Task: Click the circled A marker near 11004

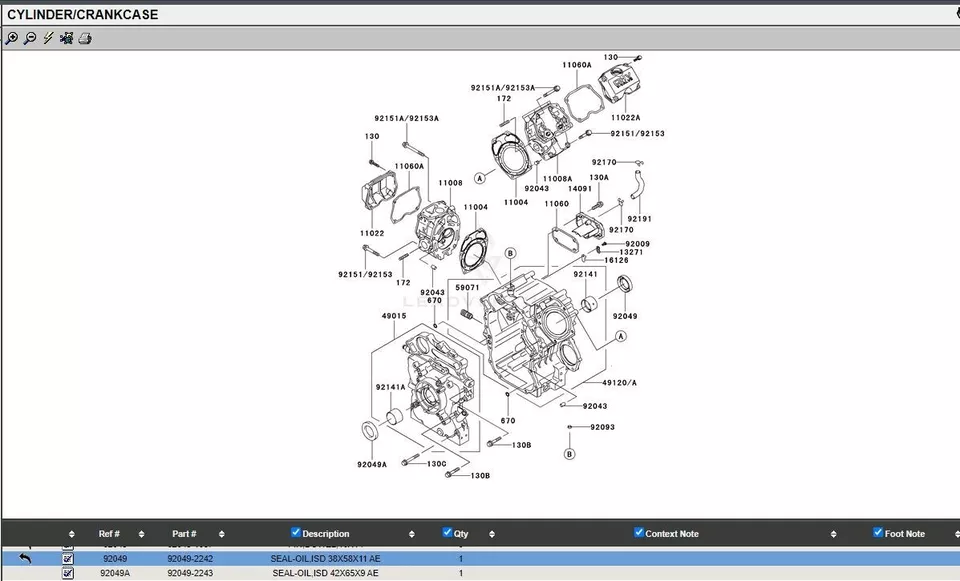Action: [479, 178]
